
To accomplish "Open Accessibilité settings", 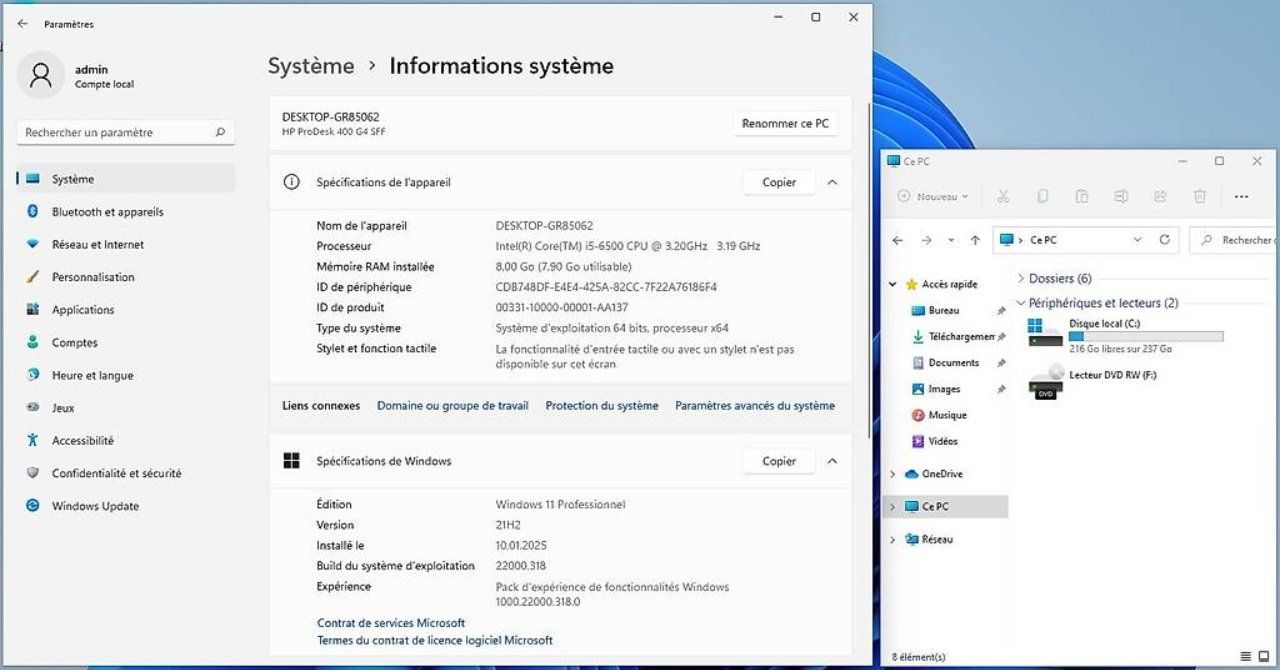I will coord(126,441).
